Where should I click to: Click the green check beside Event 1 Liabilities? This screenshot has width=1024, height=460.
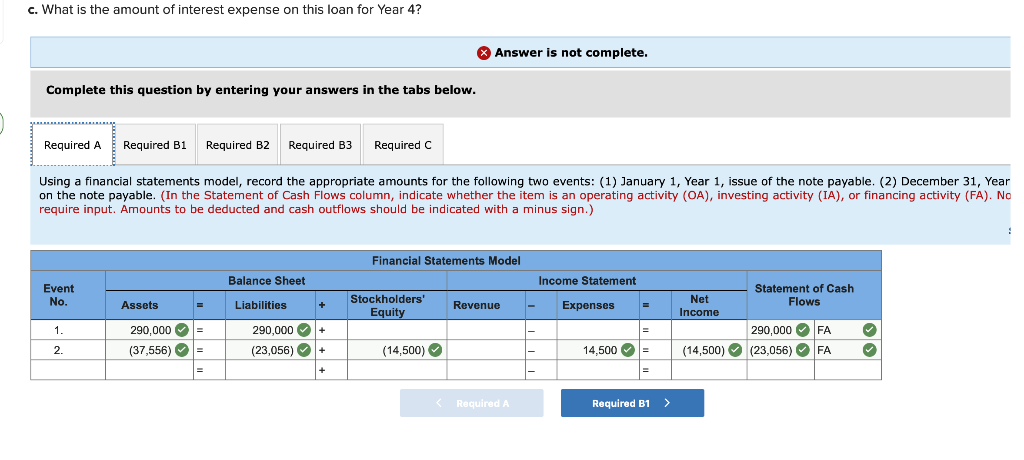coord(304,330)
